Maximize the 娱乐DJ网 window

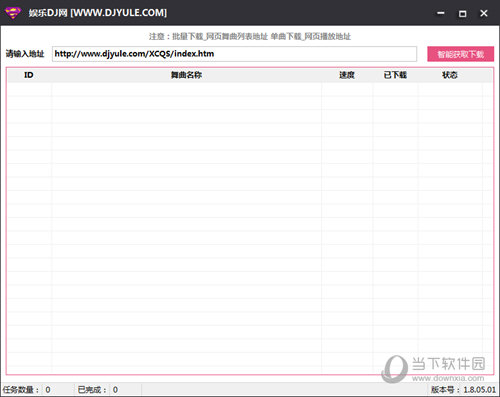pos(462,14)
